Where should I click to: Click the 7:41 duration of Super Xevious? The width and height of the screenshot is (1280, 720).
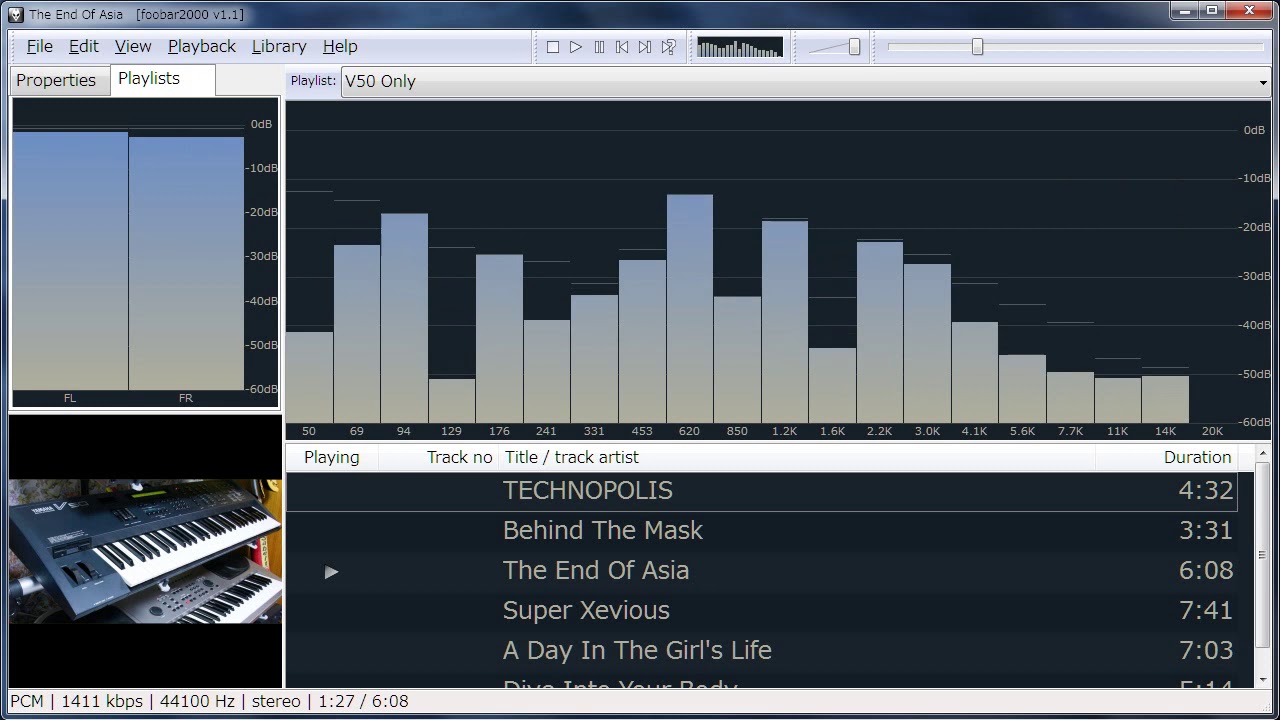(1206, 611)
